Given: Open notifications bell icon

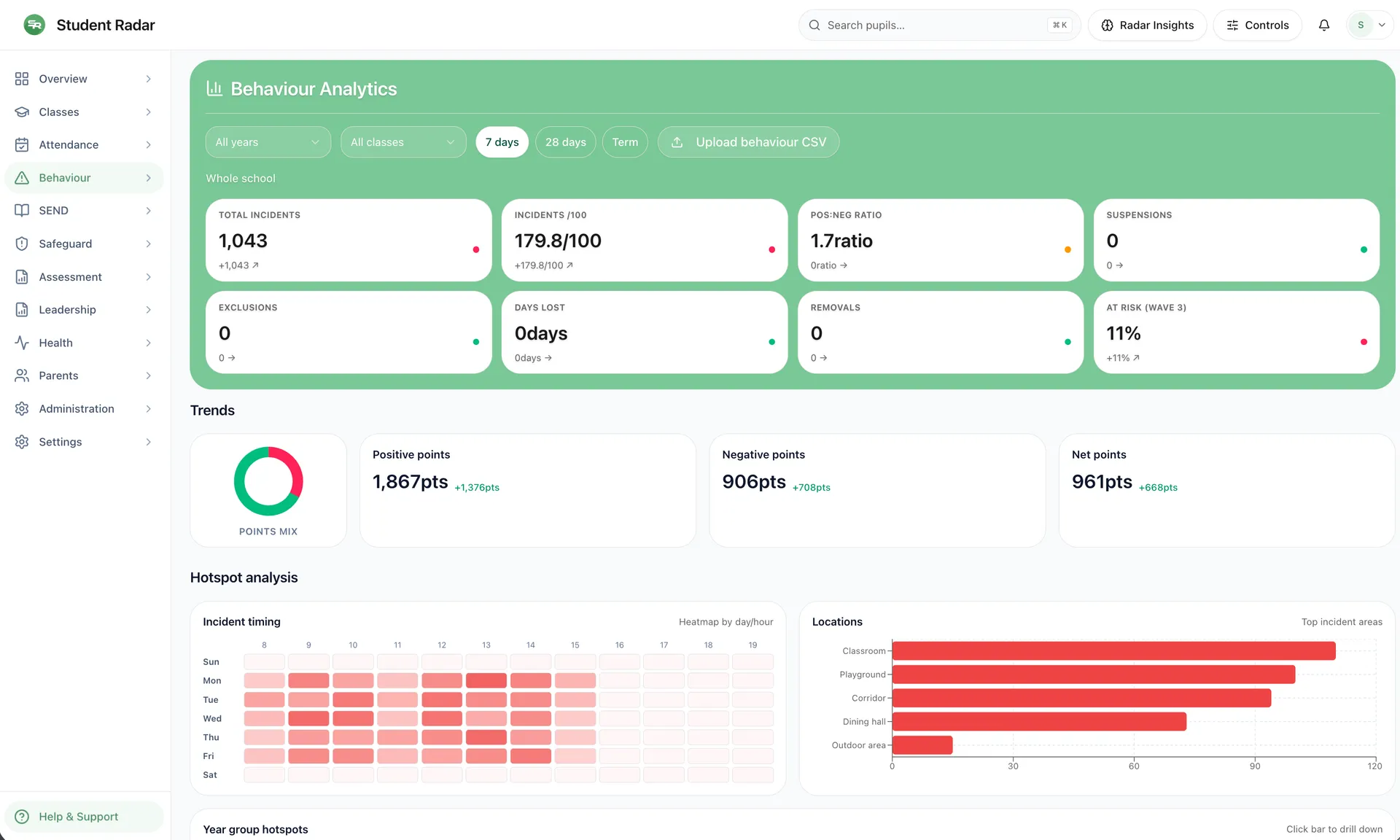Looking at the screenshot, I should coord(1324,25).
